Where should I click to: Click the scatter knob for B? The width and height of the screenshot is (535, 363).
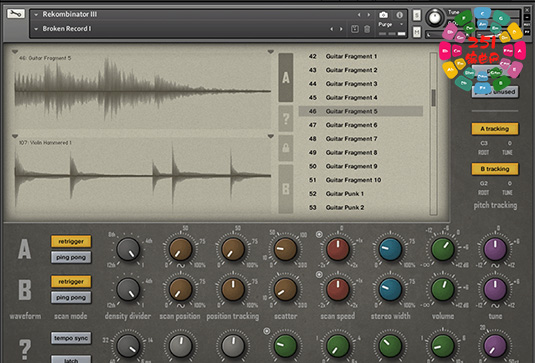point(285,290)
